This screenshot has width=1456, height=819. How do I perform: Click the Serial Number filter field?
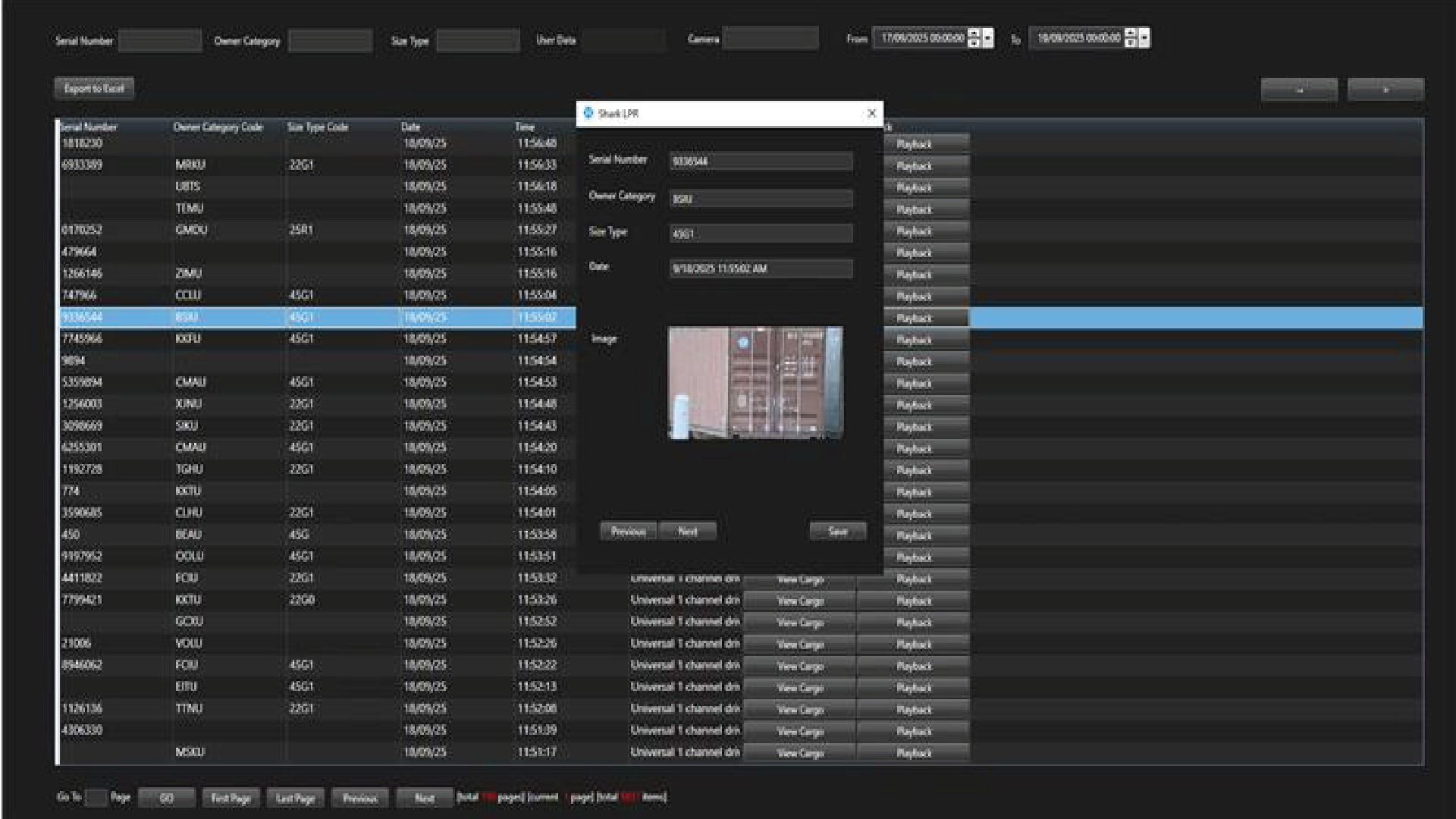click(x=160, y=41)
